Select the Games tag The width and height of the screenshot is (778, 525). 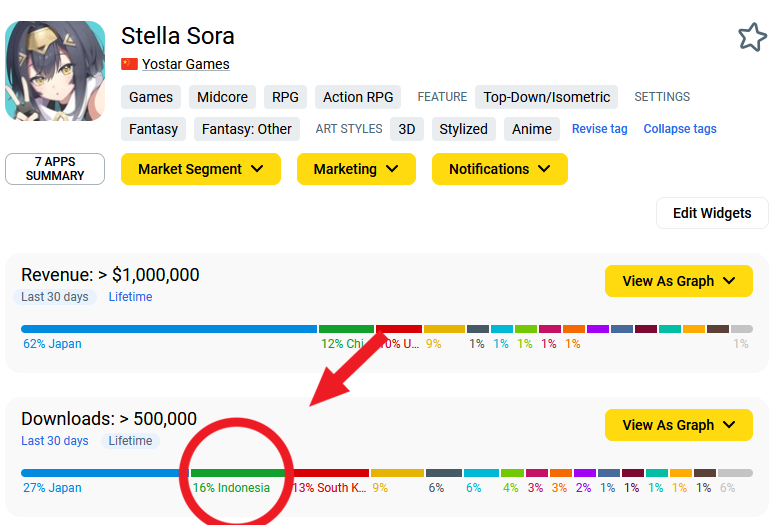[151, 97]
